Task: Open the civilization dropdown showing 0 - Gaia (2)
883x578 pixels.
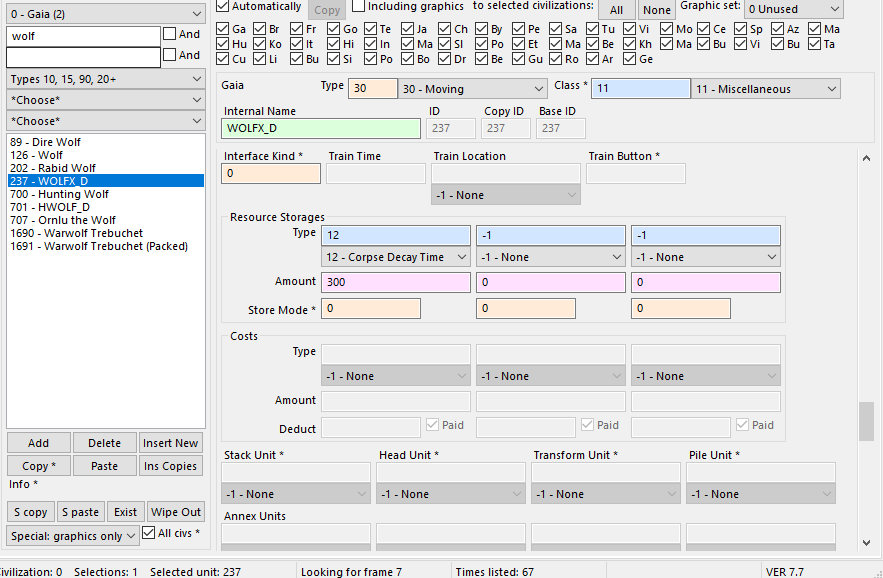Action: (106, 14)
